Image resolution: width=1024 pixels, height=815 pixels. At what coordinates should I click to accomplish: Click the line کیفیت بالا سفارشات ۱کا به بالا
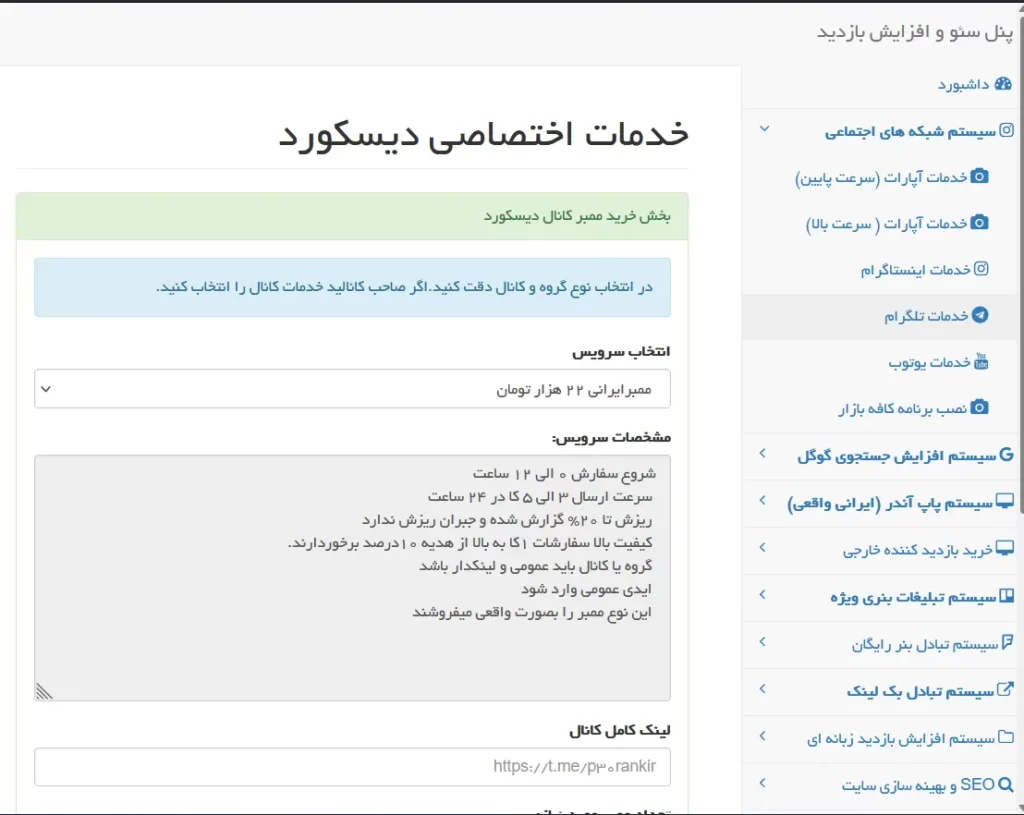click(x=470, y=543)
